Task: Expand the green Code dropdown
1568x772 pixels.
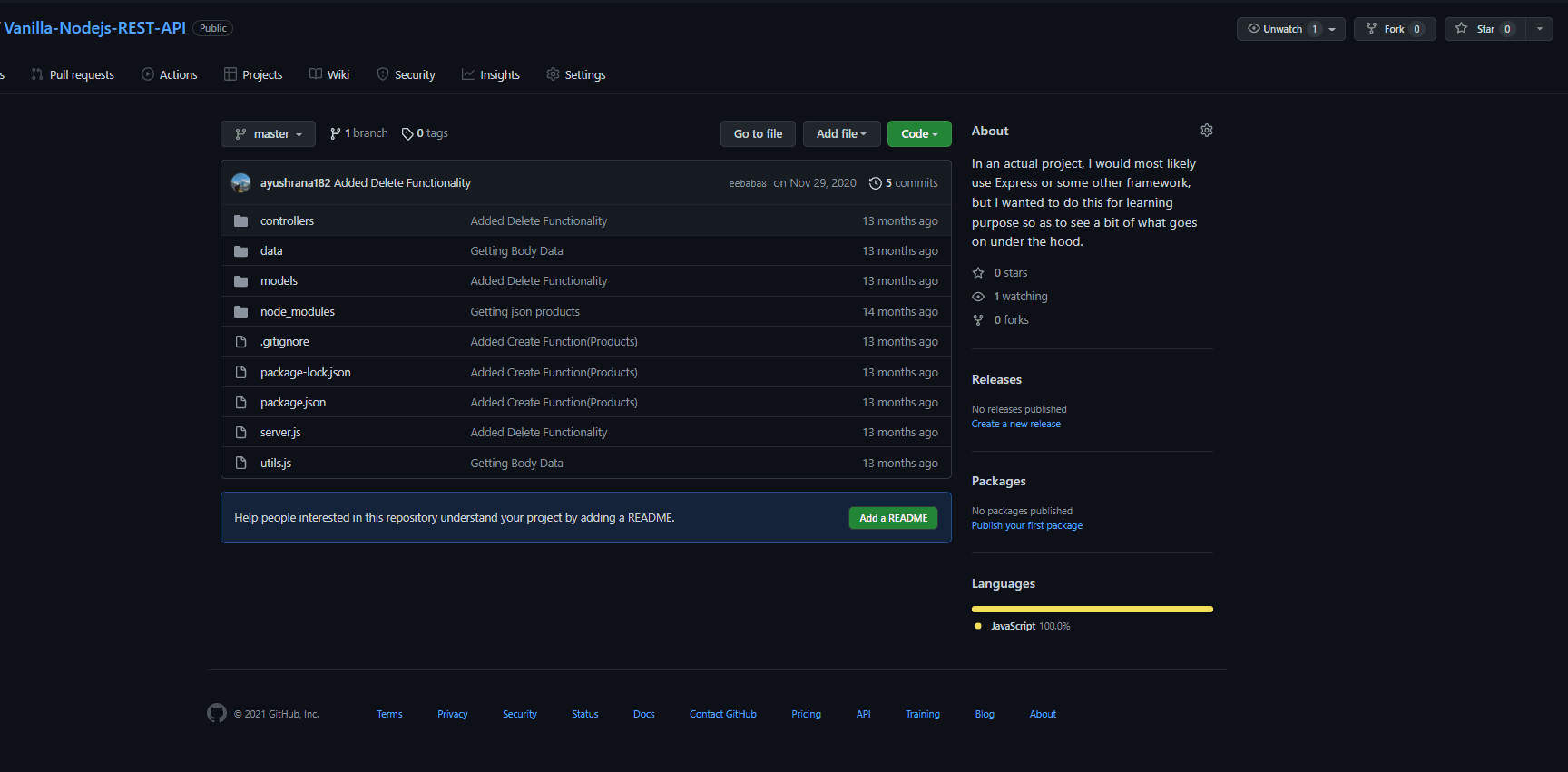Action: [x=919, y=134]
